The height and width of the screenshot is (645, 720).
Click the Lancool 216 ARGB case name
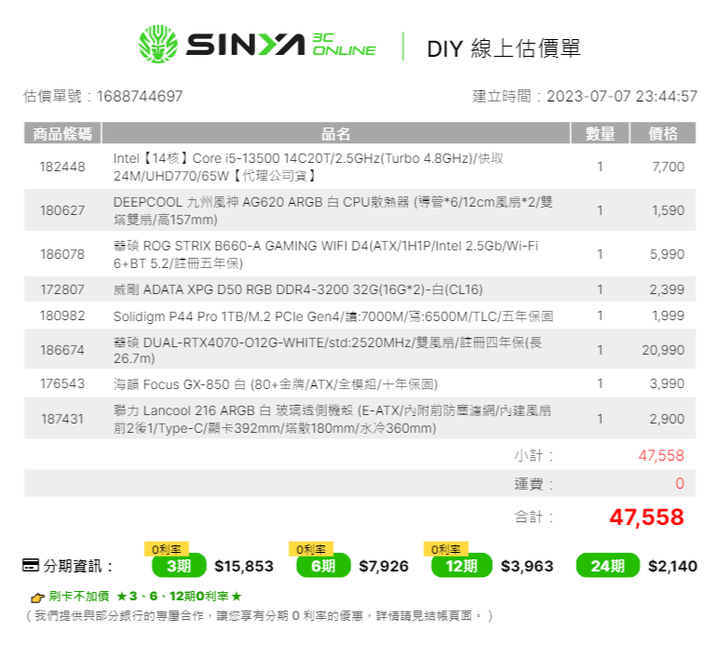tap(332, 419)
